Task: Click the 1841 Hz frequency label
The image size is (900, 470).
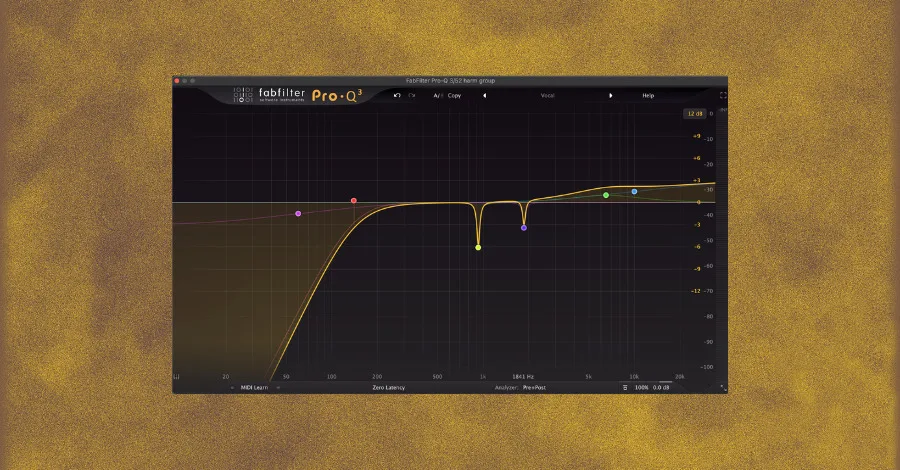Action: click(x=523, y=376)
